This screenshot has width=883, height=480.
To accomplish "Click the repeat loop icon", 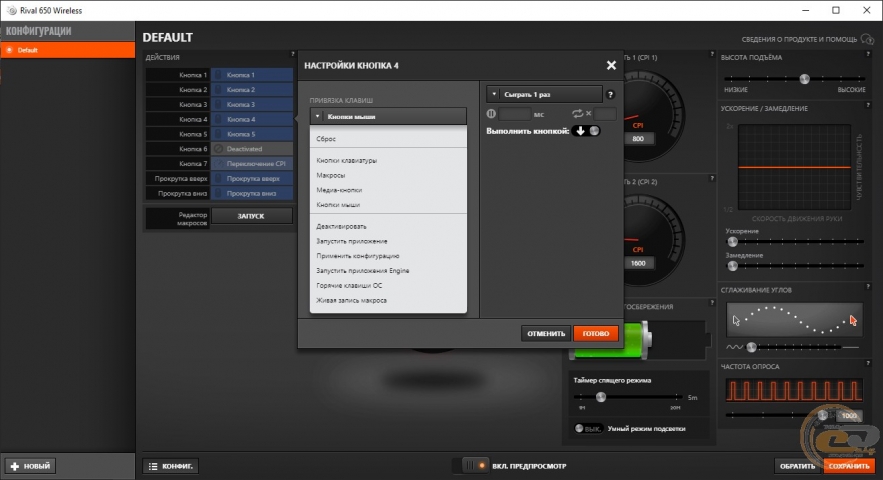I will pyautogui.click(x=577, y=114).
